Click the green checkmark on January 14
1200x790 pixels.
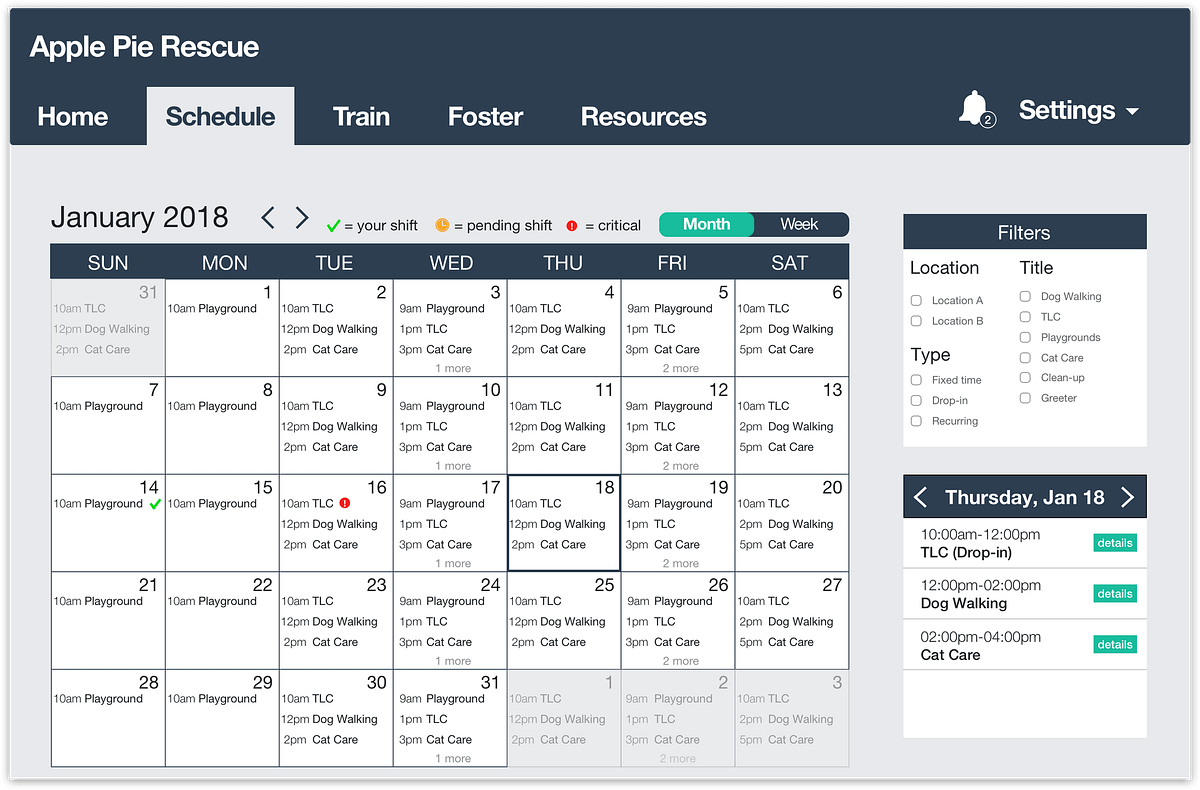click(154, 504)
